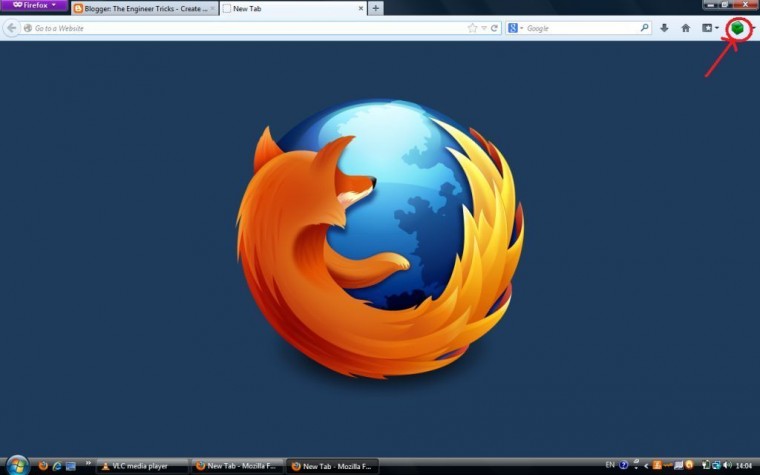
Task: Show hidden tray icons with the left chevron
Action: click(646, 466)
